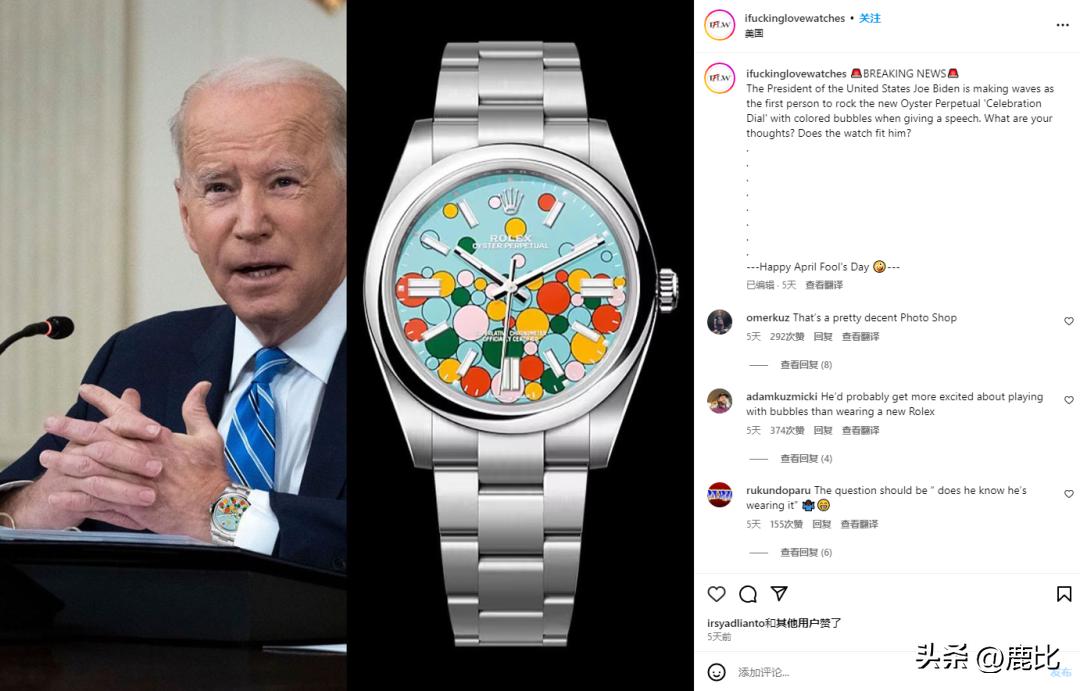This screenshot has height=691, width=1080.
Task: Translate caption with 查看翻译
Action: point(824,285)
